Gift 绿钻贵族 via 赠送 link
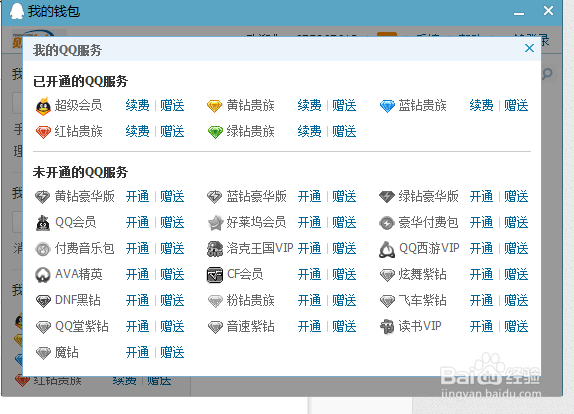 (344, 131)
